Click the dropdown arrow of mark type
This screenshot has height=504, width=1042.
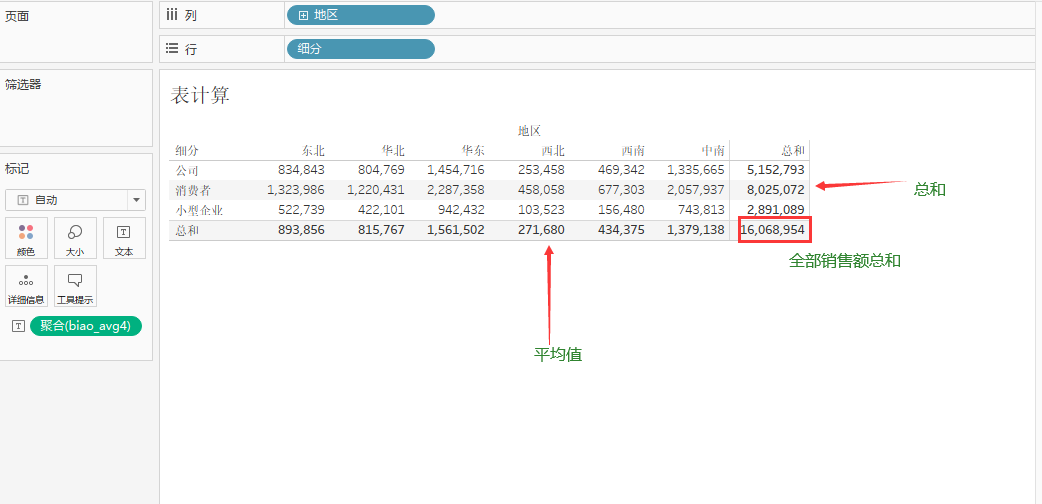pyautogui.click(x=136, y=199)
